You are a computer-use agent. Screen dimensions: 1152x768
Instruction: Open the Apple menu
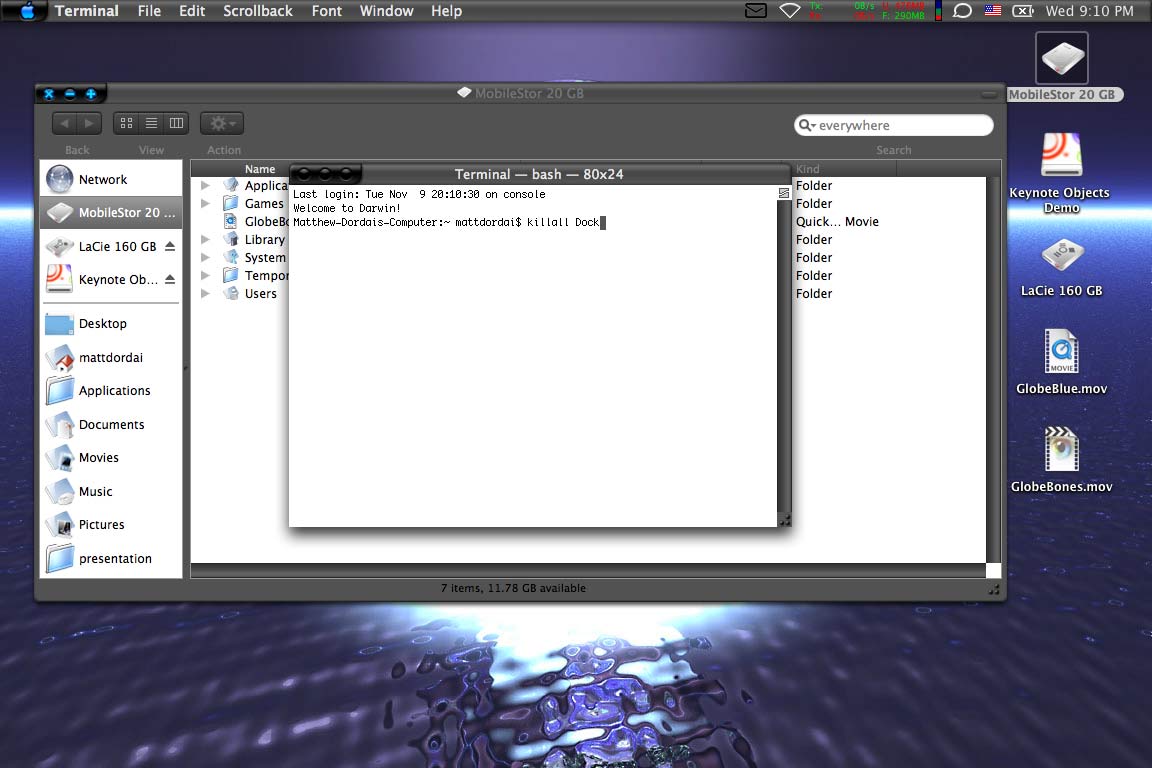(x=27, y=10)
